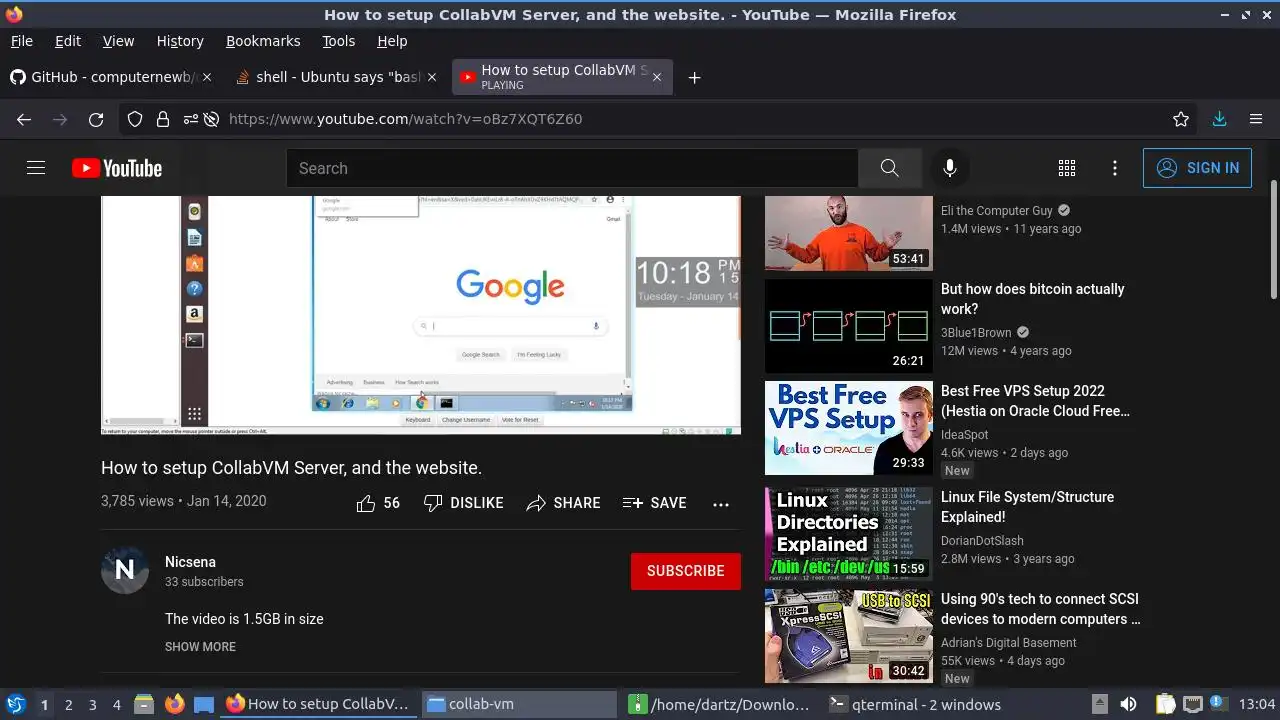This screenshot has width=1280, height=720.
Task: Open the USB to SCSI video thumbnail
Action: [849, 636]
